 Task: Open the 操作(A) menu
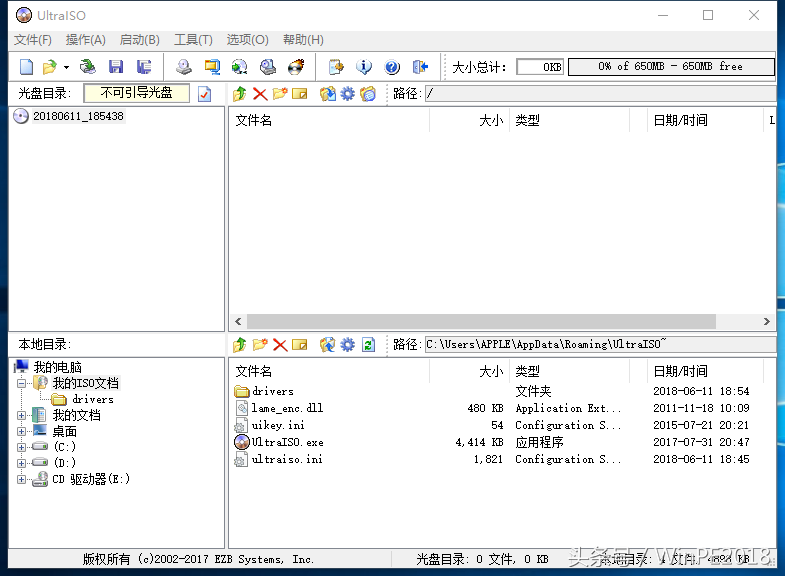pos(86,40)
